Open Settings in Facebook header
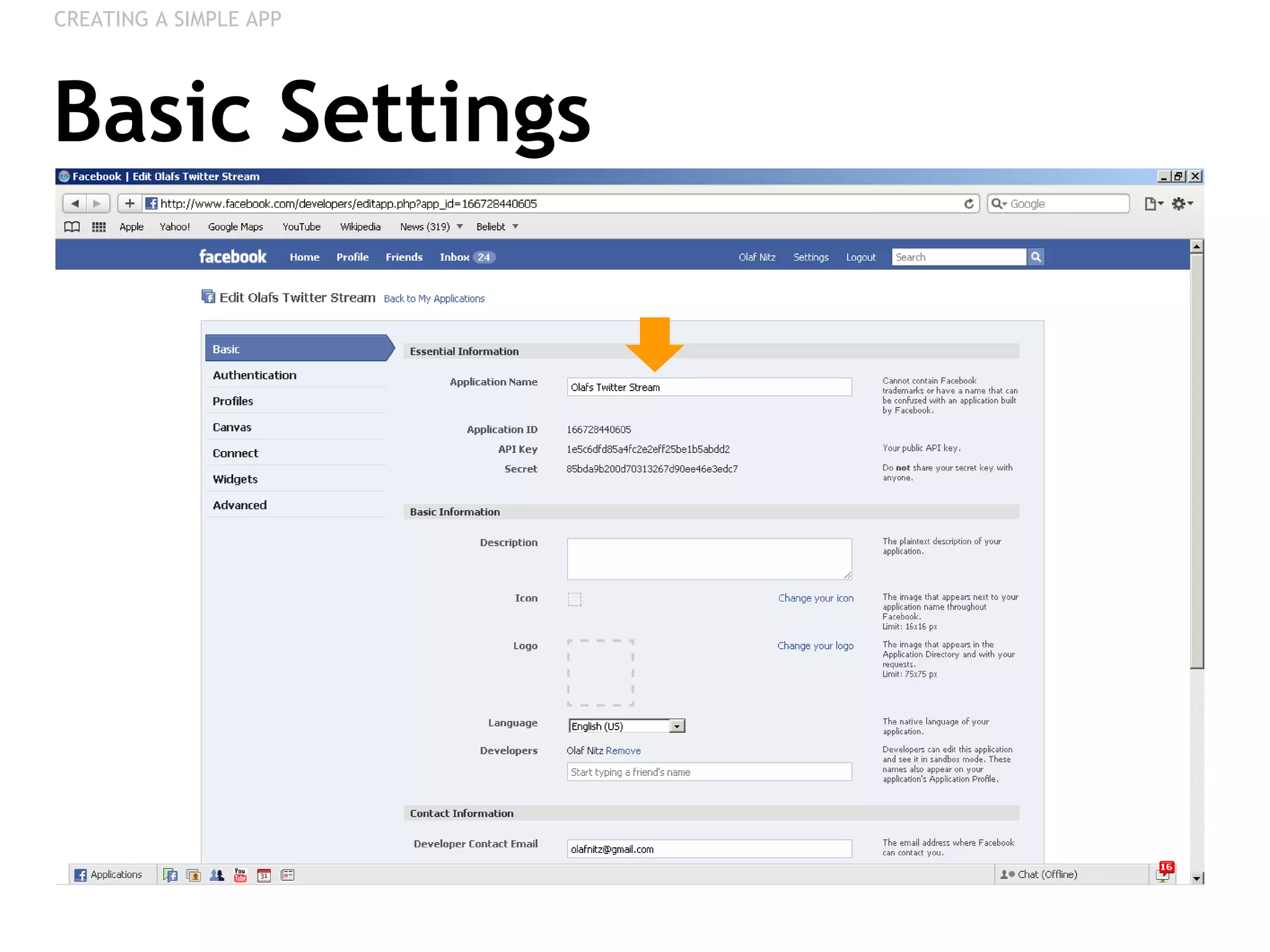The height and width of the screenshot is (952, 1270). [x=810, y=257]
